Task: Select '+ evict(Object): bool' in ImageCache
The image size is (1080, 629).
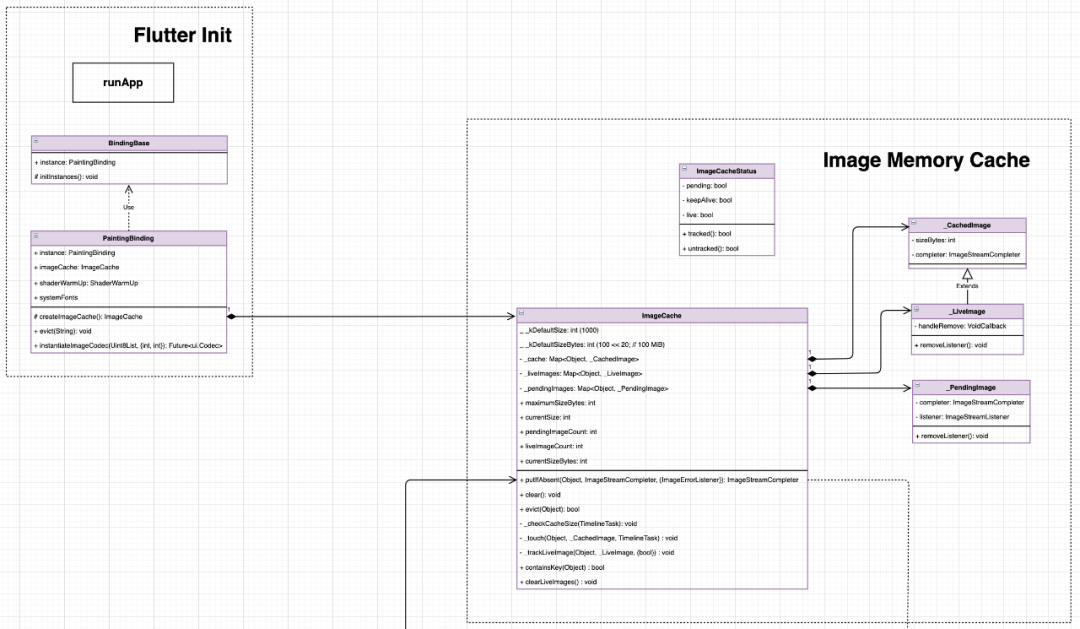Action: pyautogui.click(x=662, y=509)
